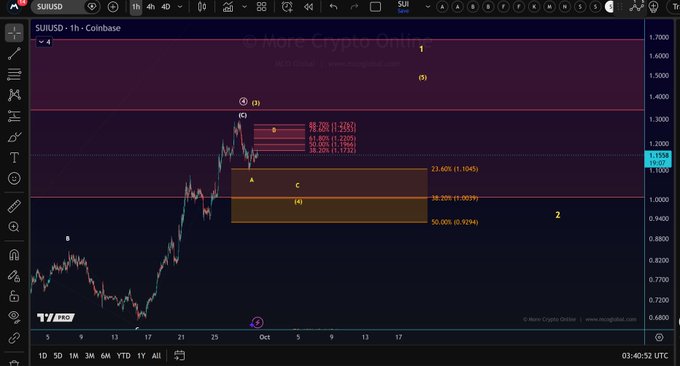Select the Elliott wave tool in favorites bar
This screenshot has height=366, width=680.
pos(636,7)
